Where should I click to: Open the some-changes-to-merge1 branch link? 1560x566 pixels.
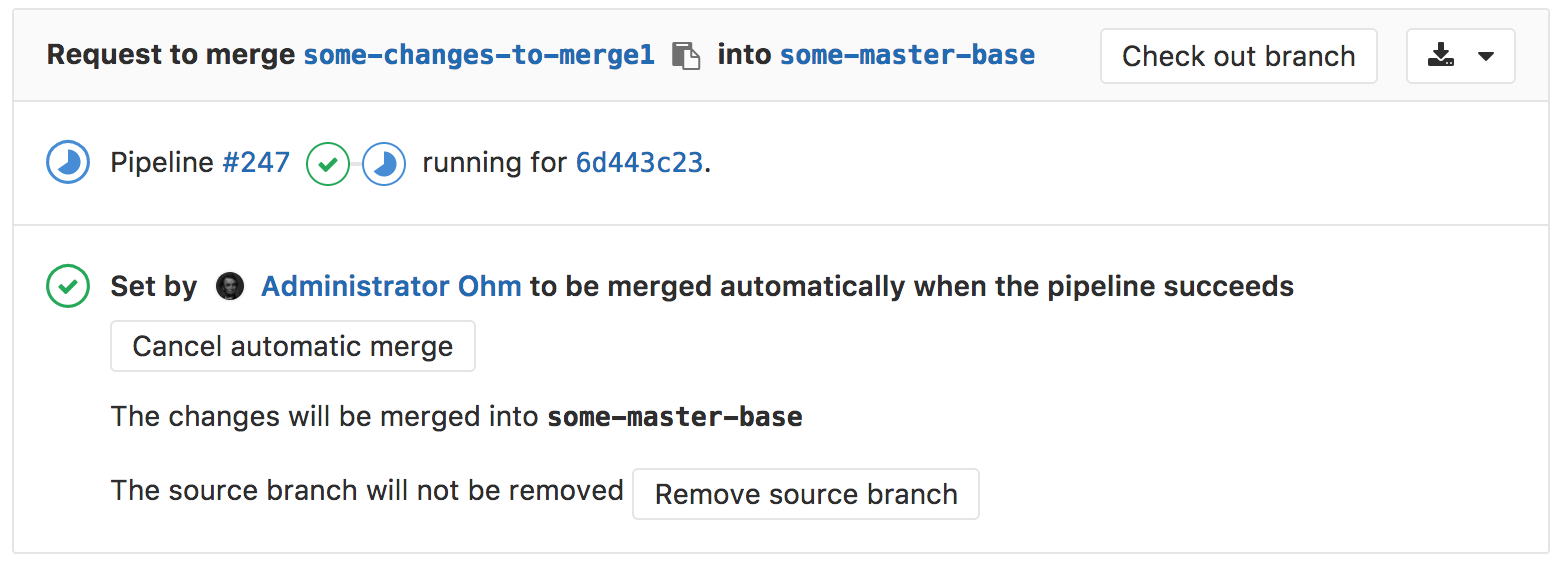pos(479,55)
